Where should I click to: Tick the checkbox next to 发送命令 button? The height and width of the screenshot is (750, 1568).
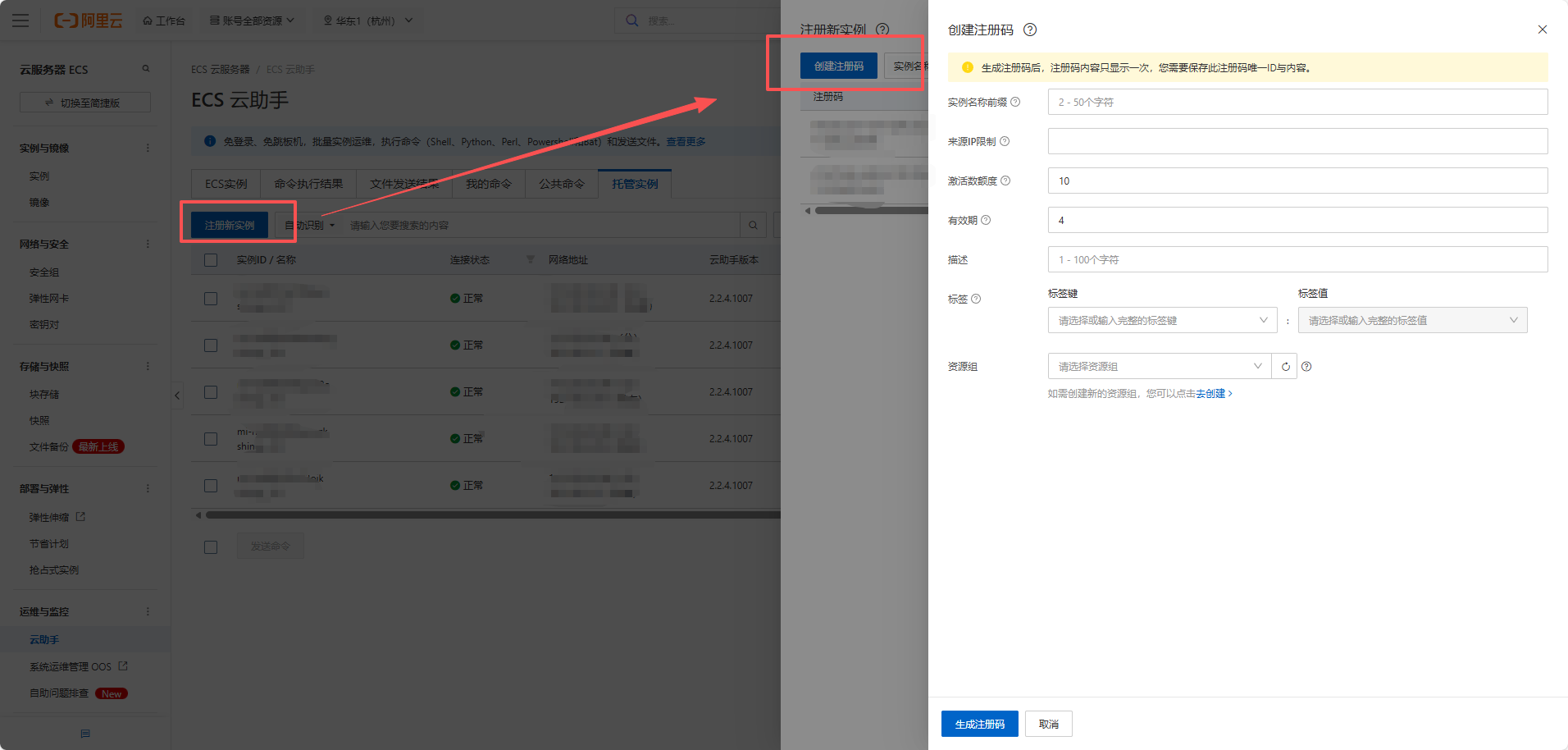click(x=211, y=546)
